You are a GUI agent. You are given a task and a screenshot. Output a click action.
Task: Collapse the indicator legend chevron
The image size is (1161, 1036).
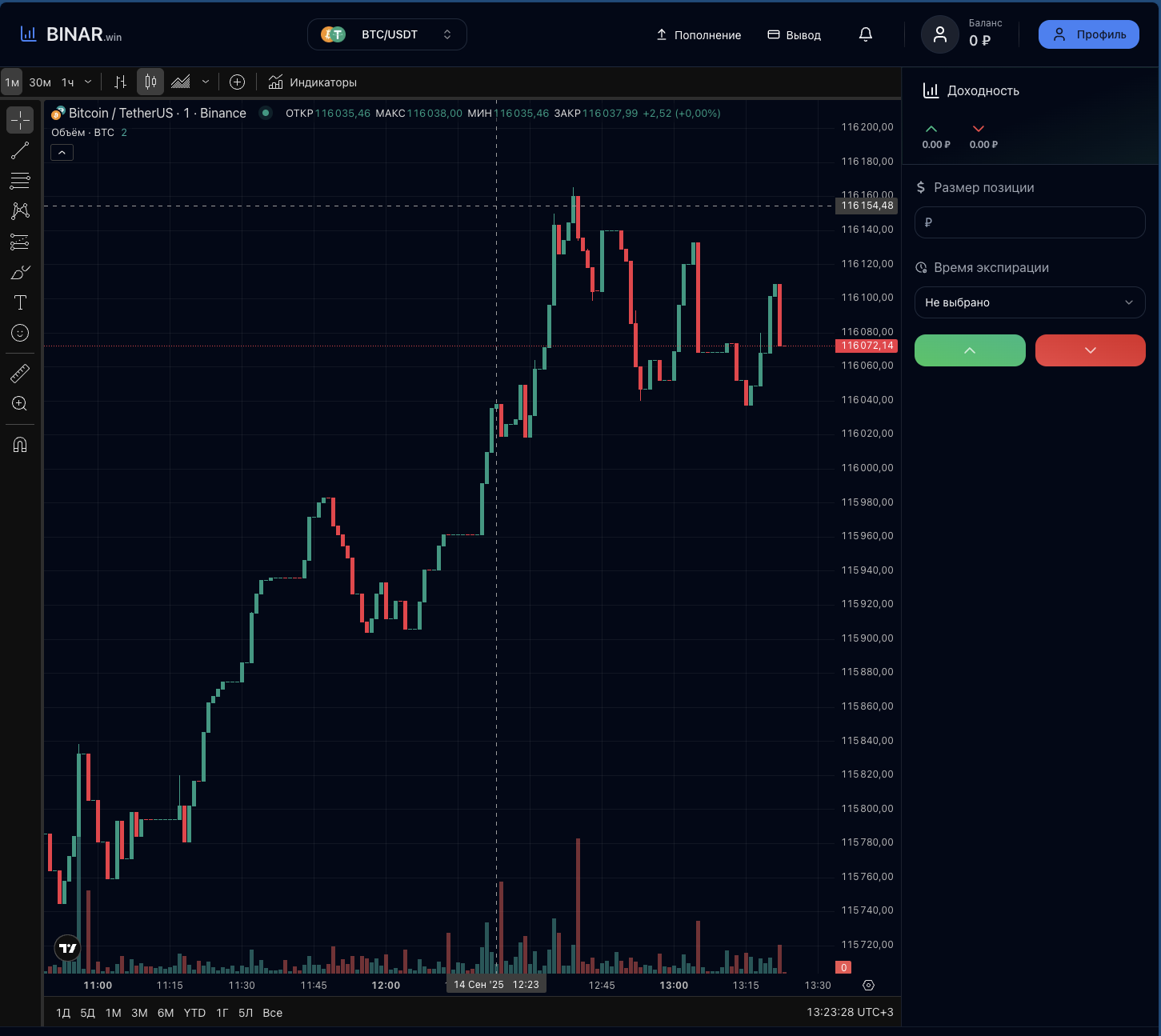point(62,152)
